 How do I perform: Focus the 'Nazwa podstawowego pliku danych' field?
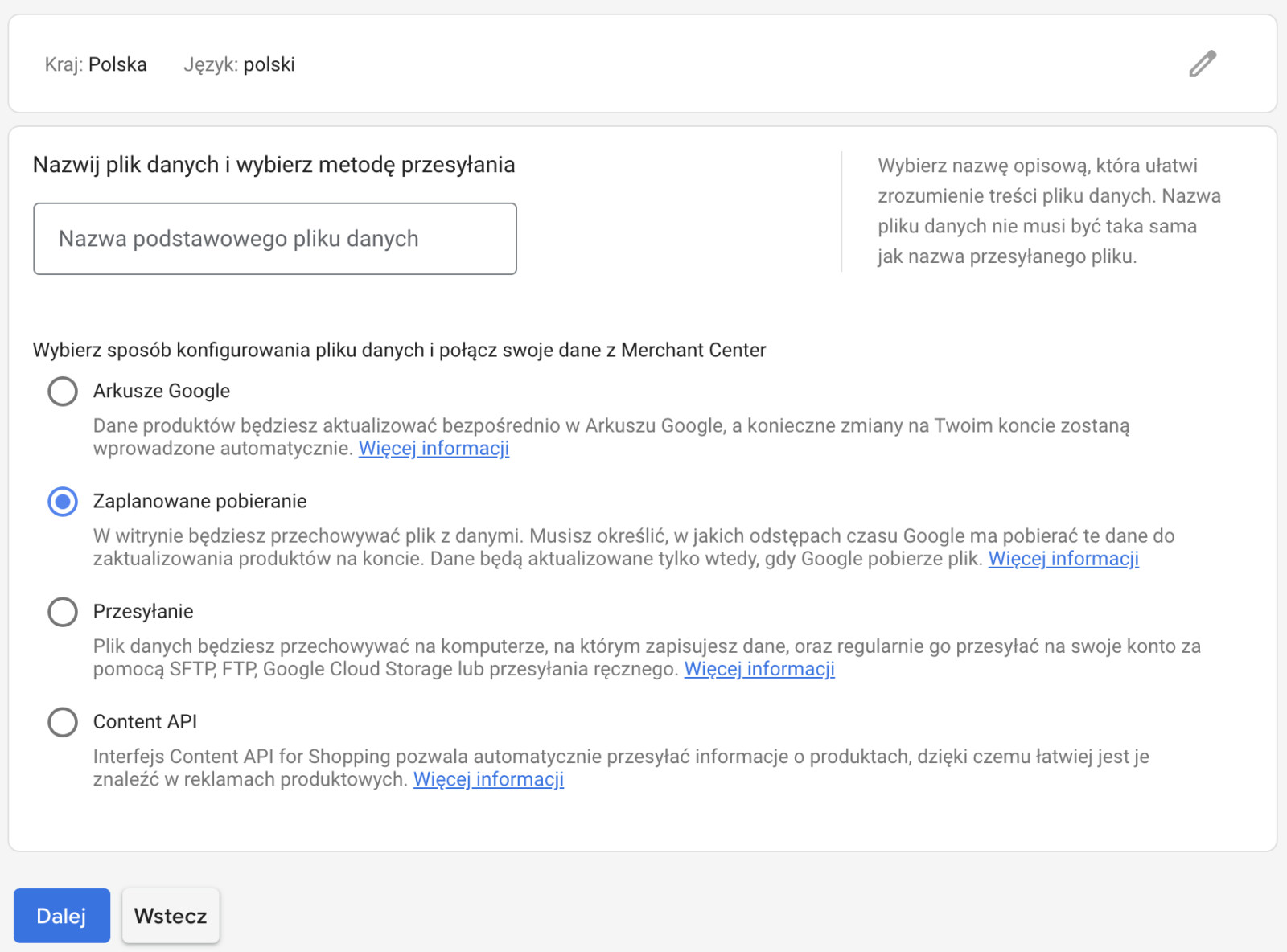274,239
